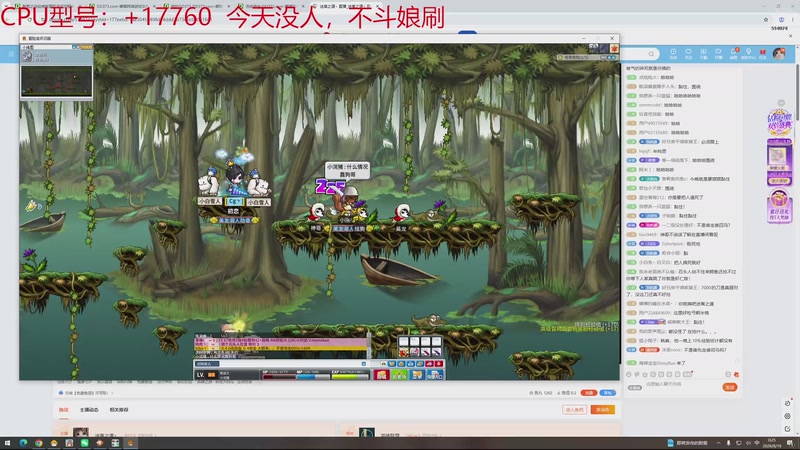800x450 pixels.
Task: Open the purple gift box promo card
Action: pyautogui.click(x=780, y=206)
